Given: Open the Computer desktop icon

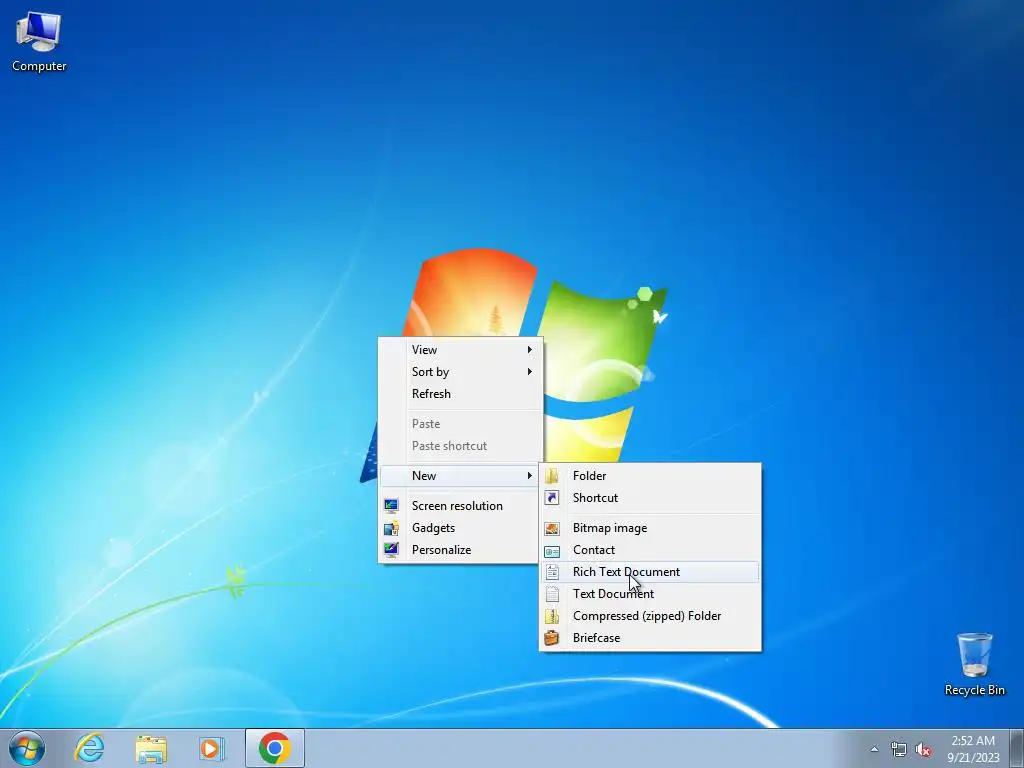Looking at the screenshot, I should coord(39,42).
